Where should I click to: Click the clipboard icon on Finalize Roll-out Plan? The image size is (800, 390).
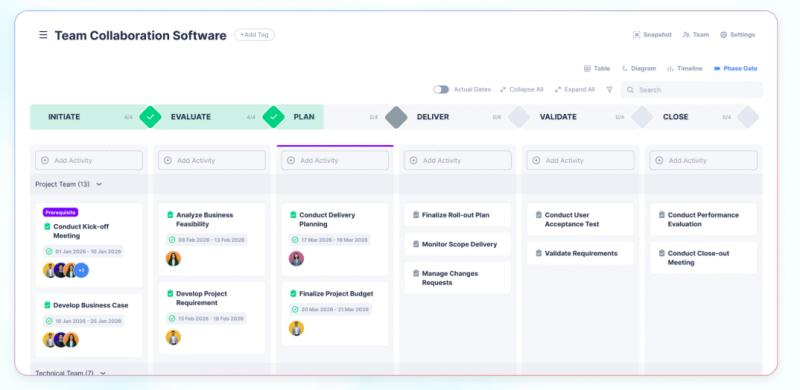tap(416, 215)
